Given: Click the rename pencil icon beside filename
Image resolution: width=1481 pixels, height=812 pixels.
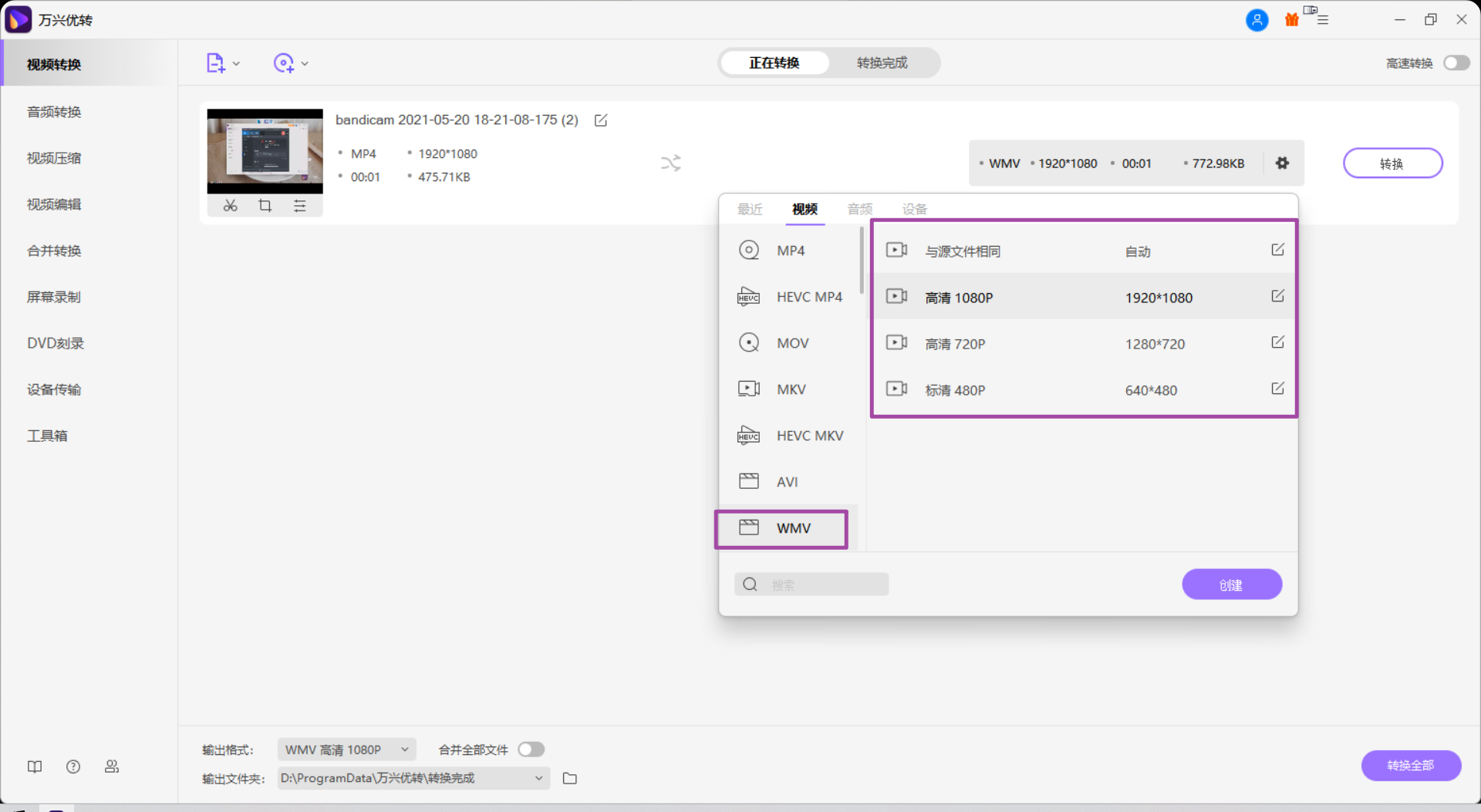Looking at the screenshot, I should click(601, 120).
